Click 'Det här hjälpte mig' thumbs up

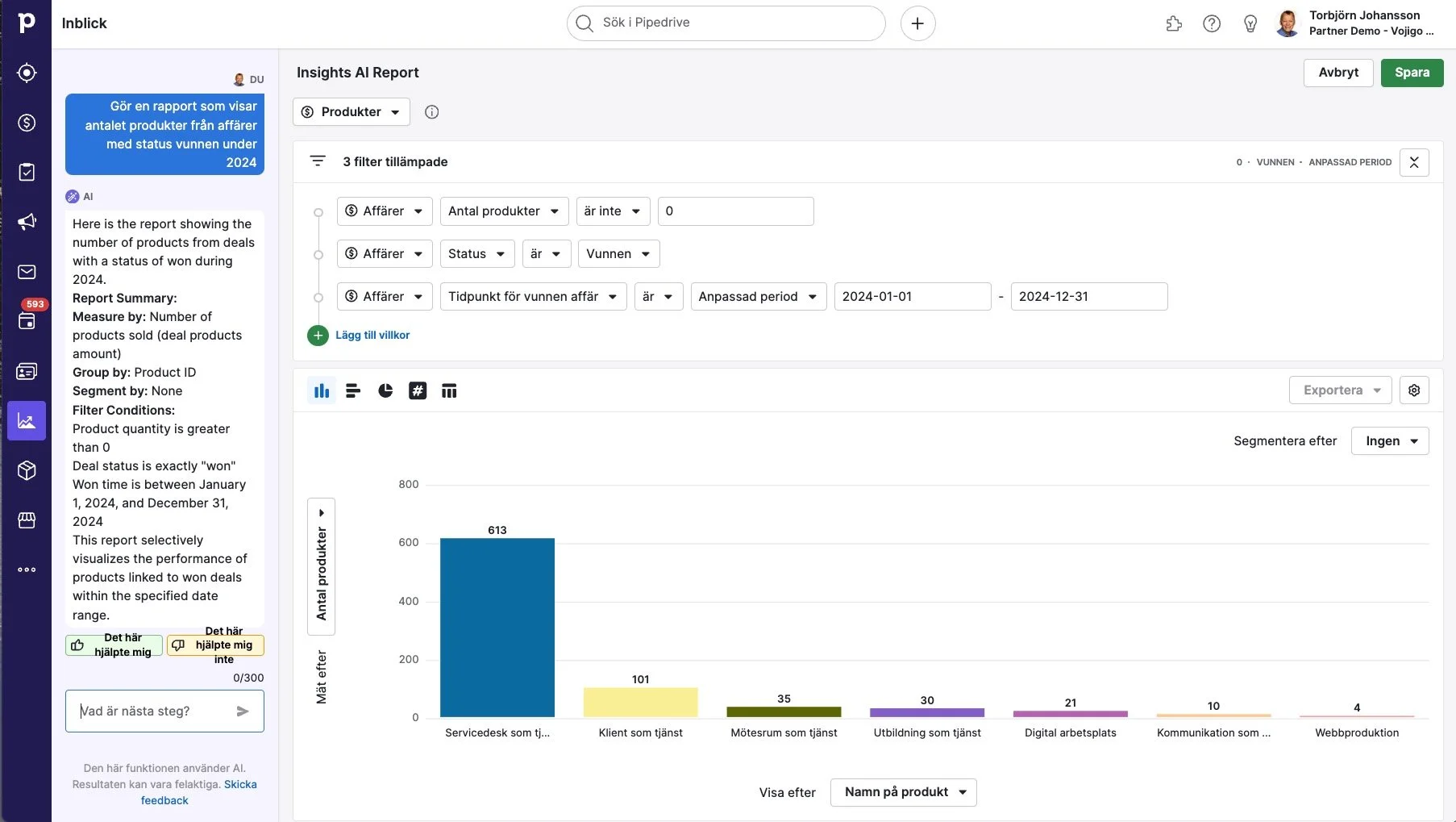click(x=114, y=645)
